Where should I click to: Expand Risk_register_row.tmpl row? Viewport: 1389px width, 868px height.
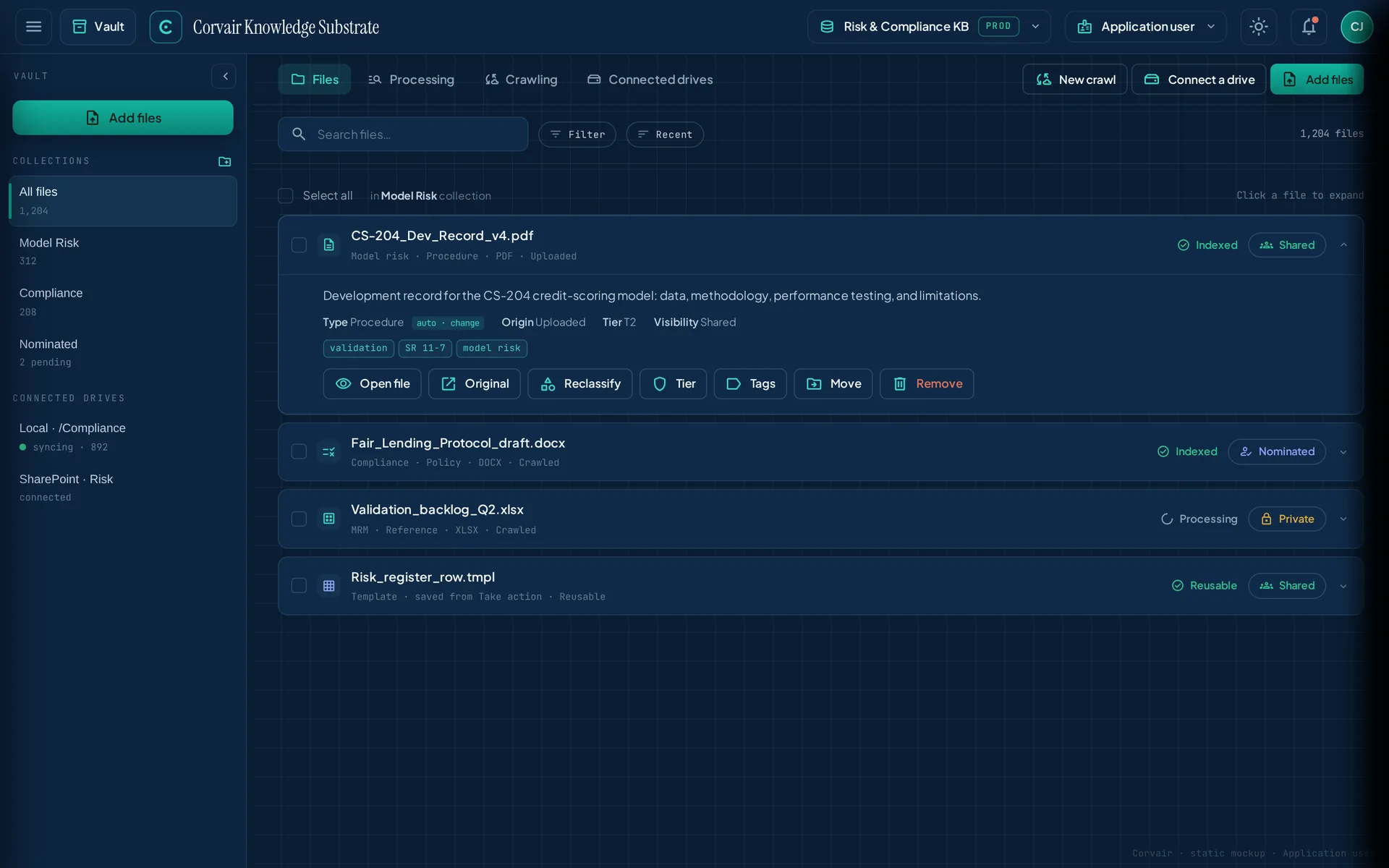pos(1343,586)
